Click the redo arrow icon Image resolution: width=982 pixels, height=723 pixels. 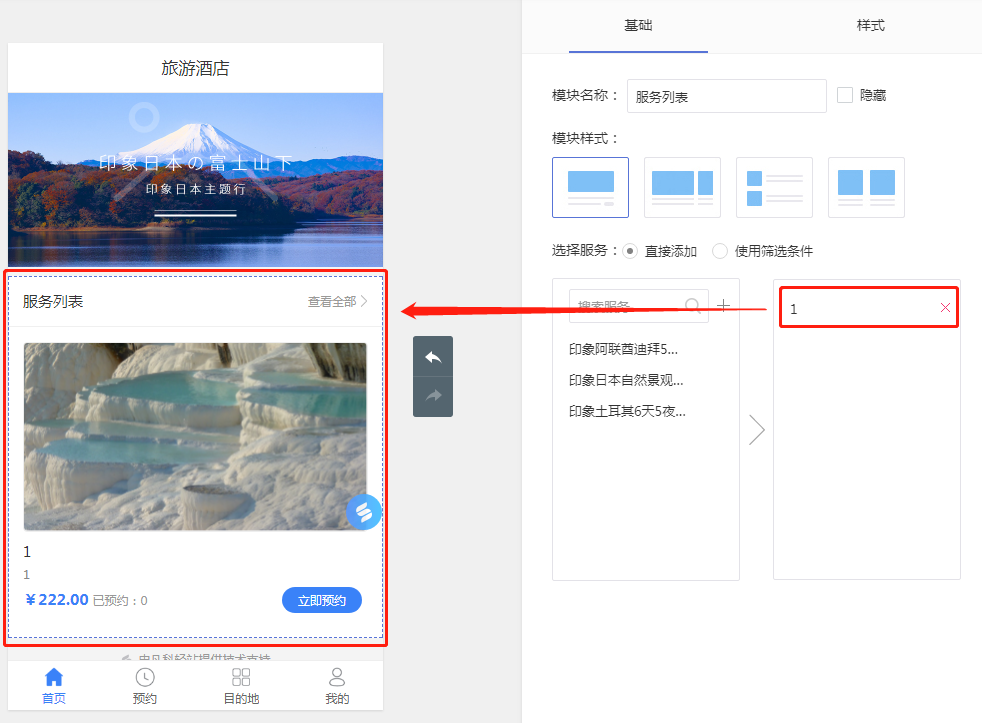pos(432,397)
